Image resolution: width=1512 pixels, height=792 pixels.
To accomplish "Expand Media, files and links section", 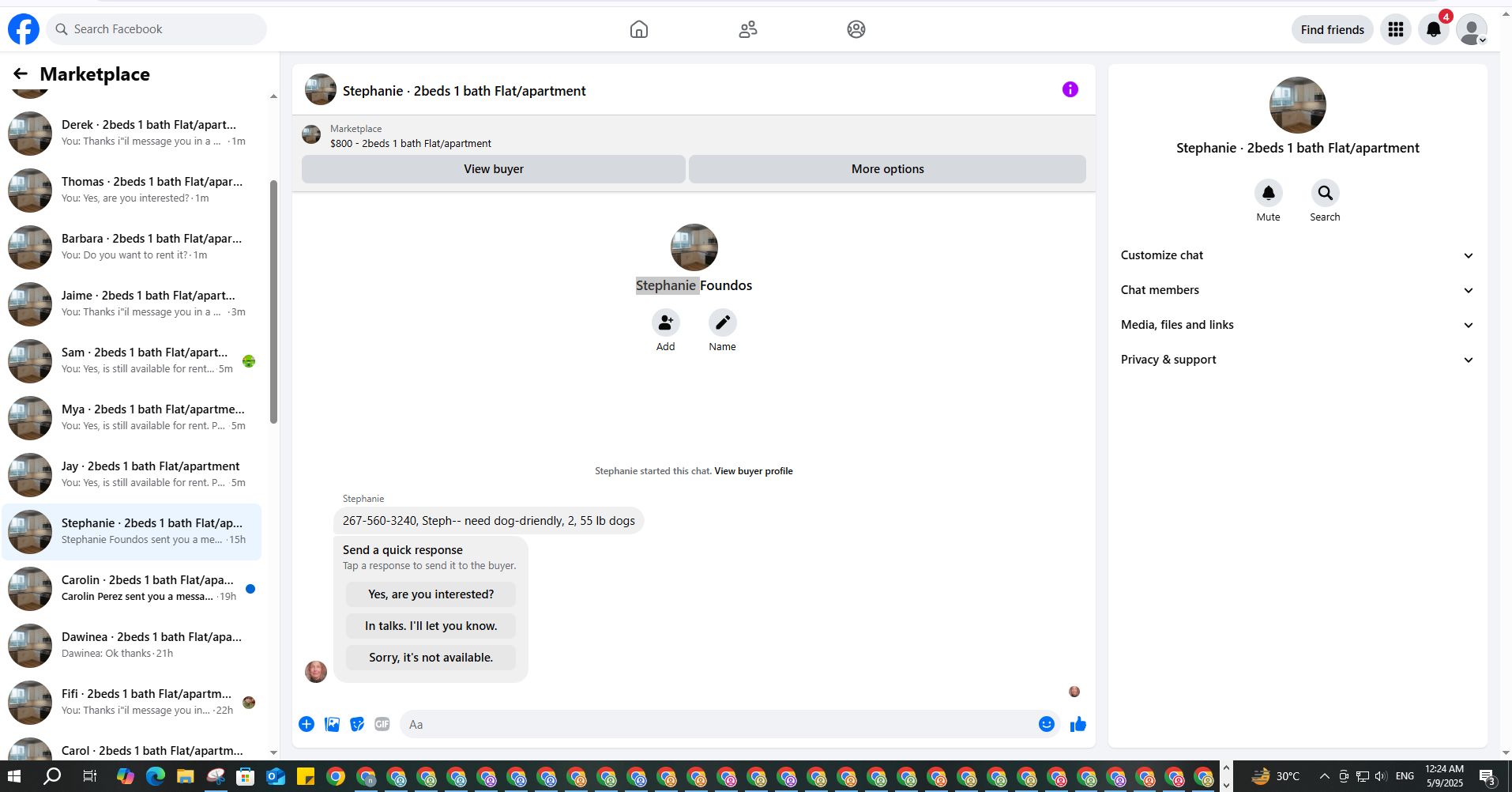I will 1297,325.
